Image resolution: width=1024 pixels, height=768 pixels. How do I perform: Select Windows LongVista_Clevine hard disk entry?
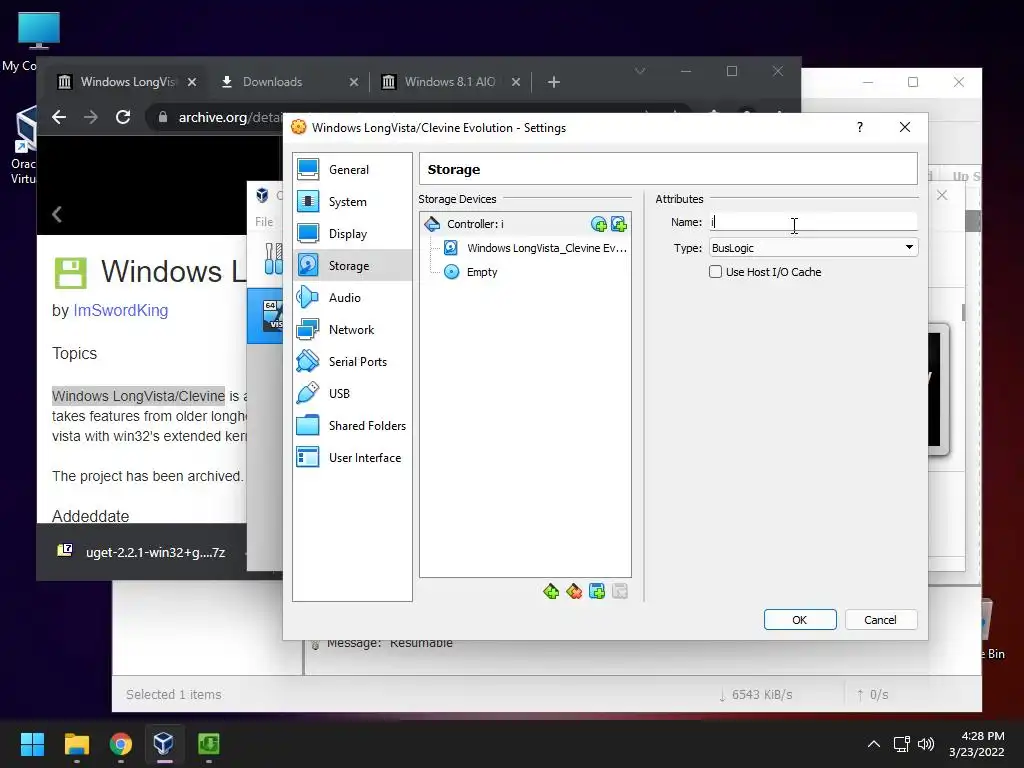(x=535, y=248)
